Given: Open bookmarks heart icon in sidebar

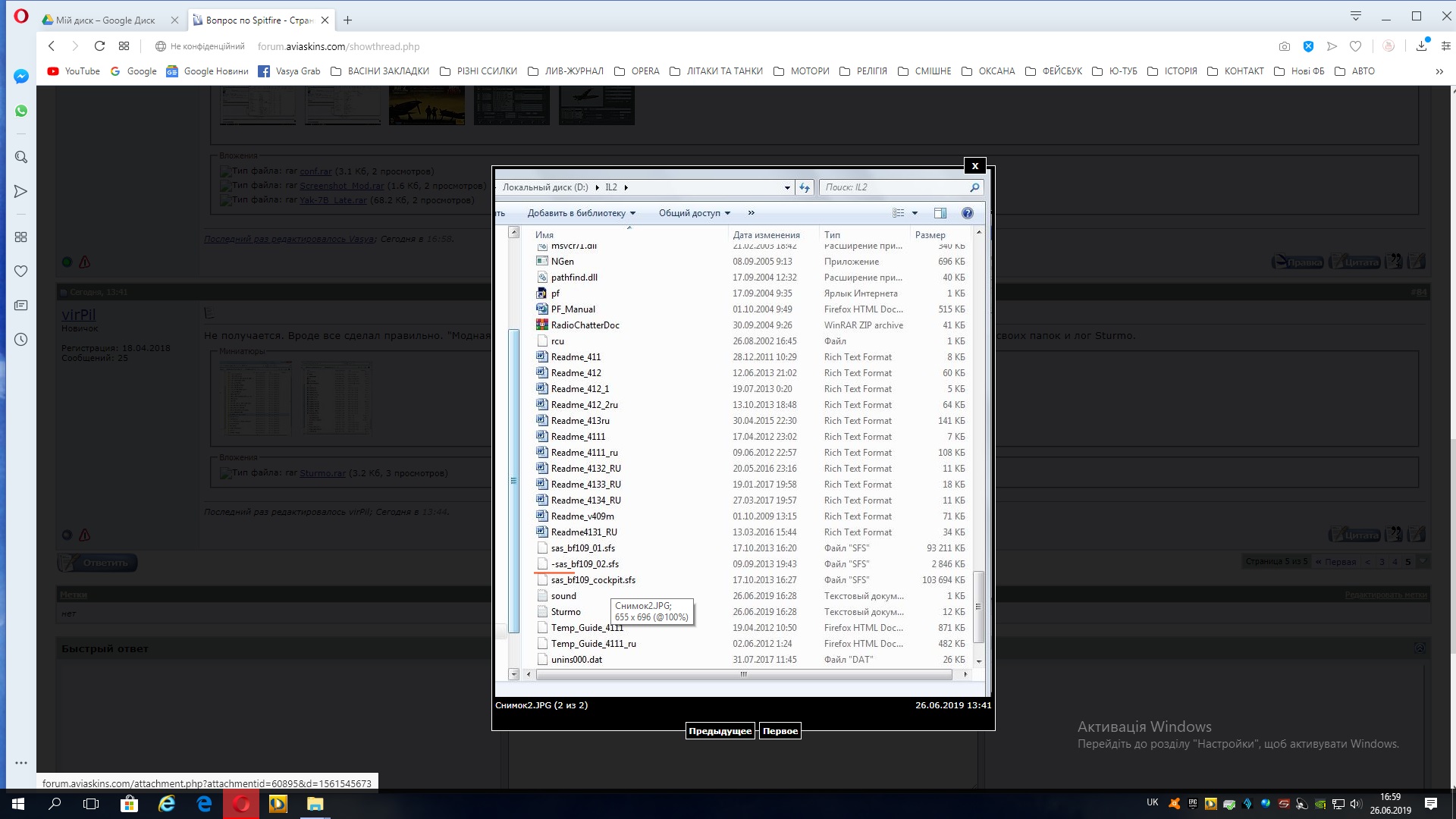Looking at the screenshot, I should pyautogui.click(x=21, y=271).
